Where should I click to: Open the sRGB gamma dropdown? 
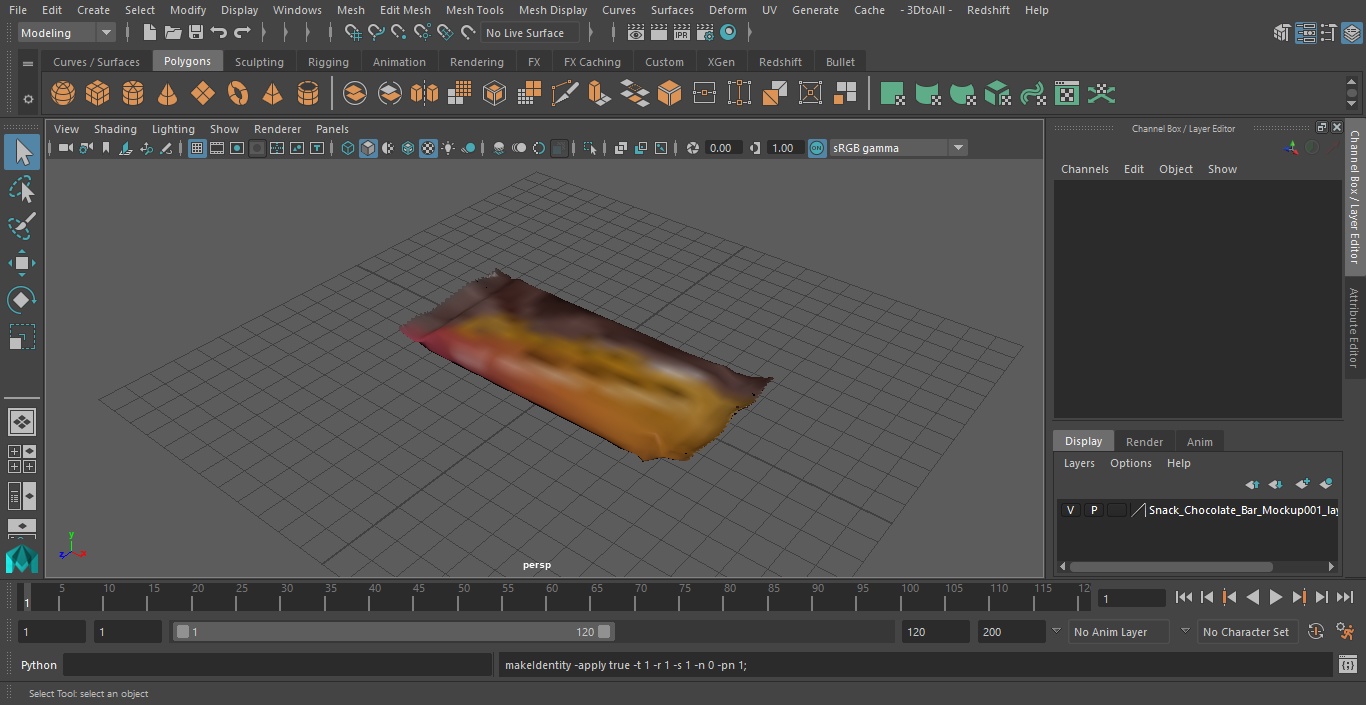coord(898,148)
